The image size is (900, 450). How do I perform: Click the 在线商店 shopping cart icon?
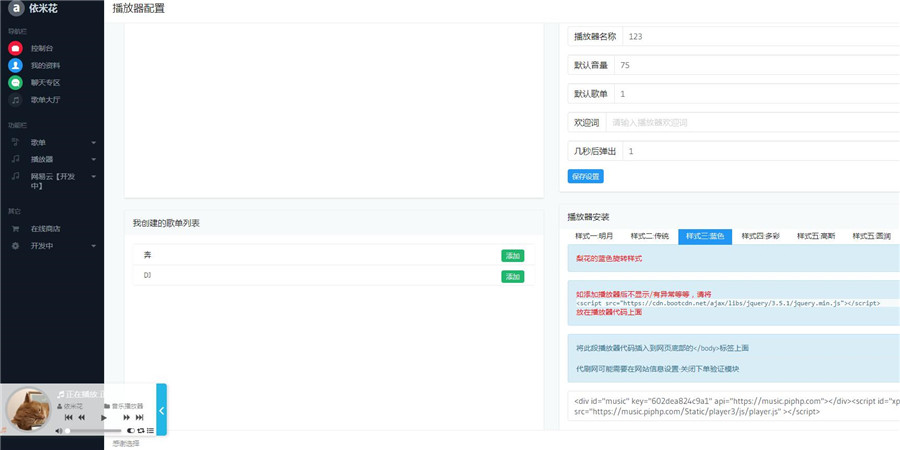[x=15, y=228]
